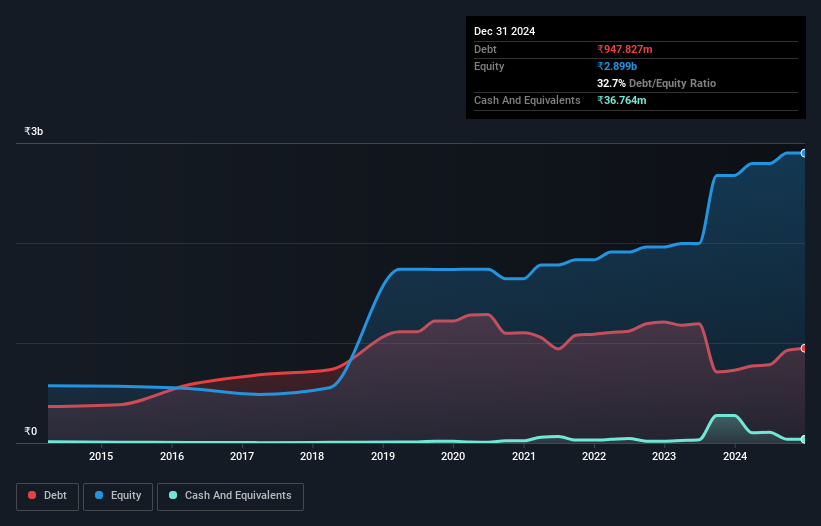
Task: Click the 2024 x-axis label
Action: tap(735, 456)
